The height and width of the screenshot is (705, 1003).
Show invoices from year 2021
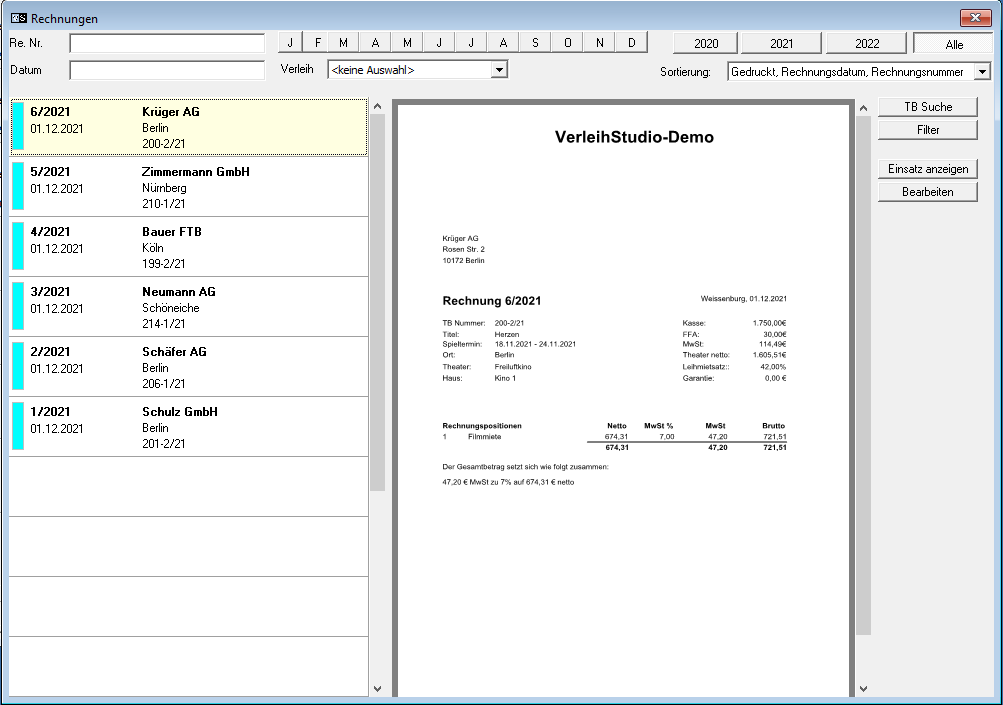coord(781,44)
